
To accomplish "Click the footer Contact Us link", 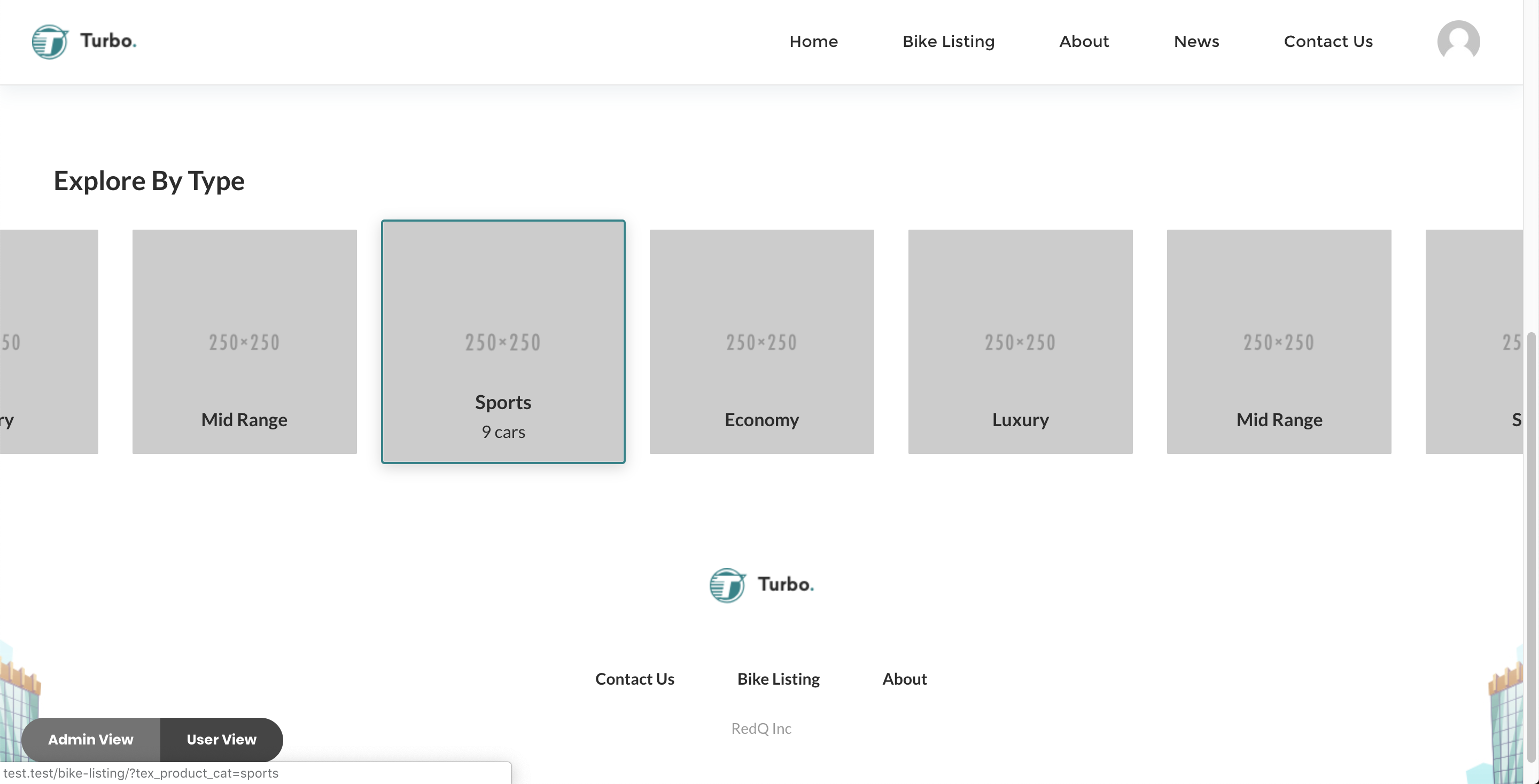I will click(634, 679).
